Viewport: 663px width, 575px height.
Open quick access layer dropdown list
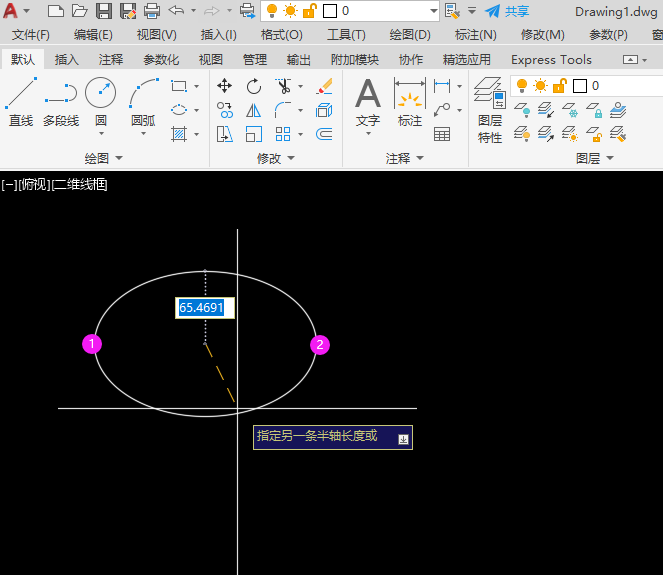[x=432, y=11]
